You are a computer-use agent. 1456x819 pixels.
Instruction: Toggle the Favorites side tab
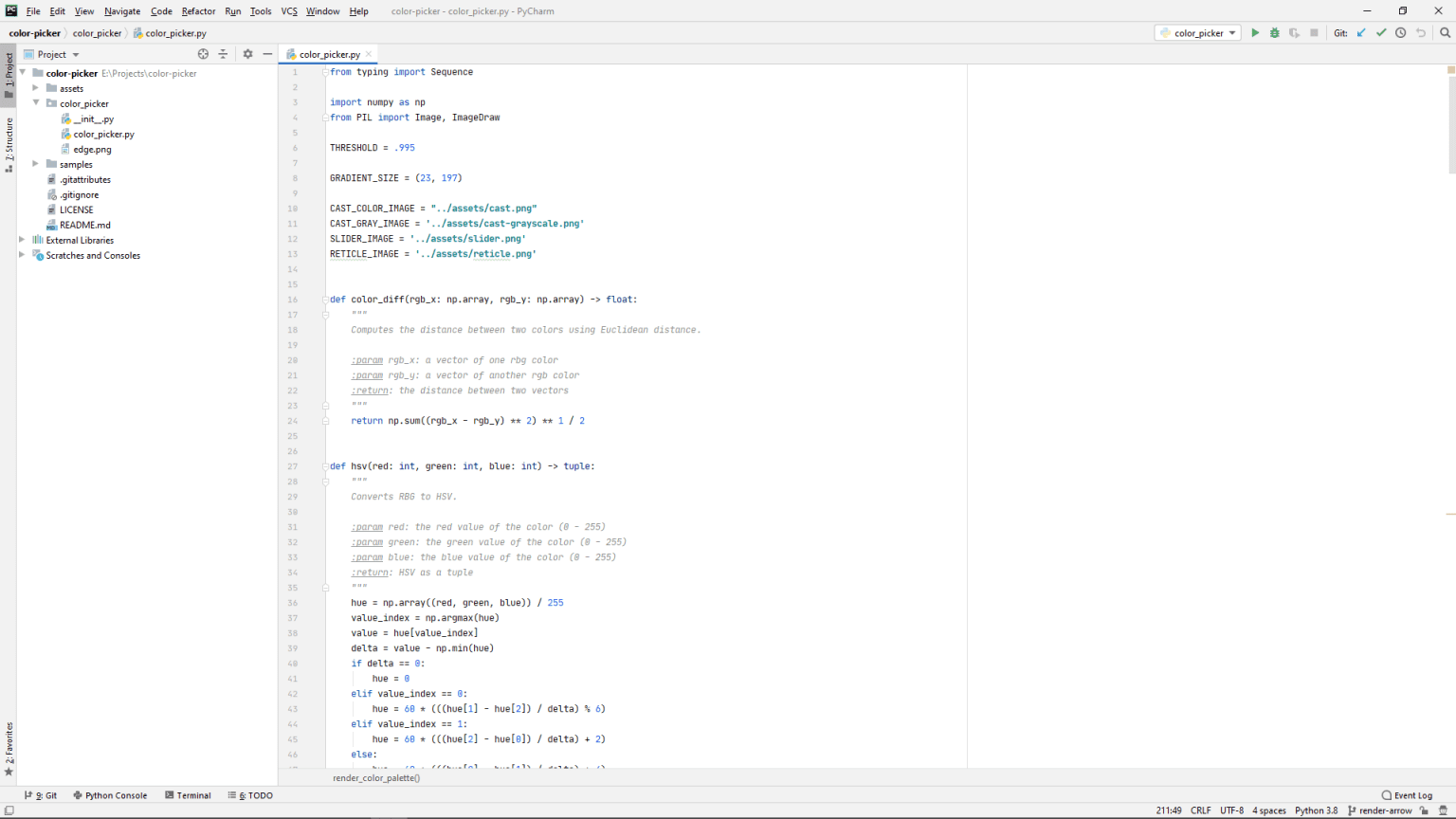click(x=9, y=749)
